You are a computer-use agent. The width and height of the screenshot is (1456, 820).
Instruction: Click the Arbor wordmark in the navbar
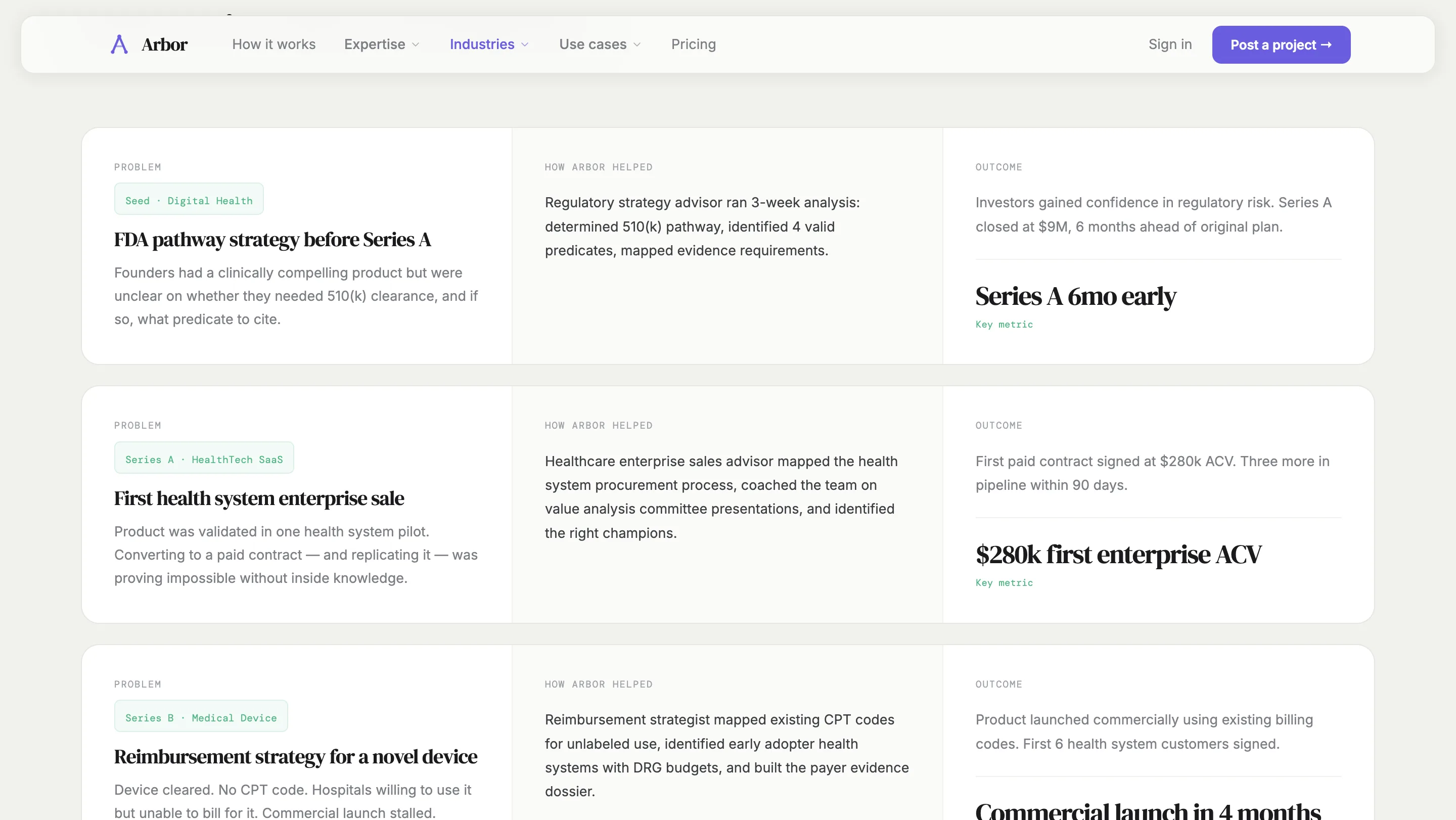(x=164, y=44)
